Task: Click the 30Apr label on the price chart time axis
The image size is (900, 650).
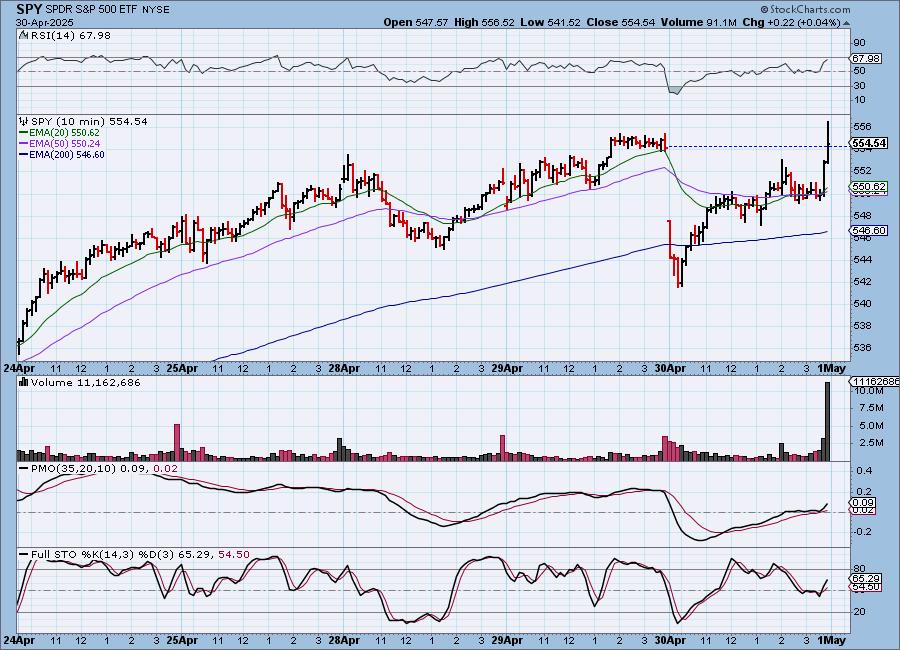Action: [670, 368]
